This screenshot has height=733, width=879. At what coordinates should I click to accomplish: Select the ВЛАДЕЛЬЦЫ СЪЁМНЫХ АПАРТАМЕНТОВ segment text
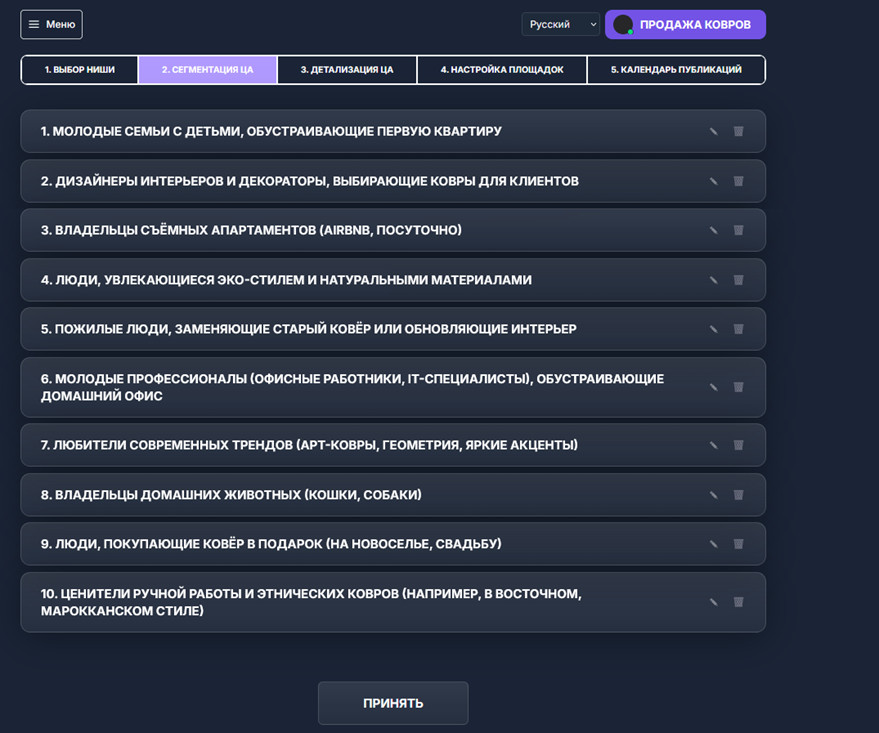click(x=251, y=230)
